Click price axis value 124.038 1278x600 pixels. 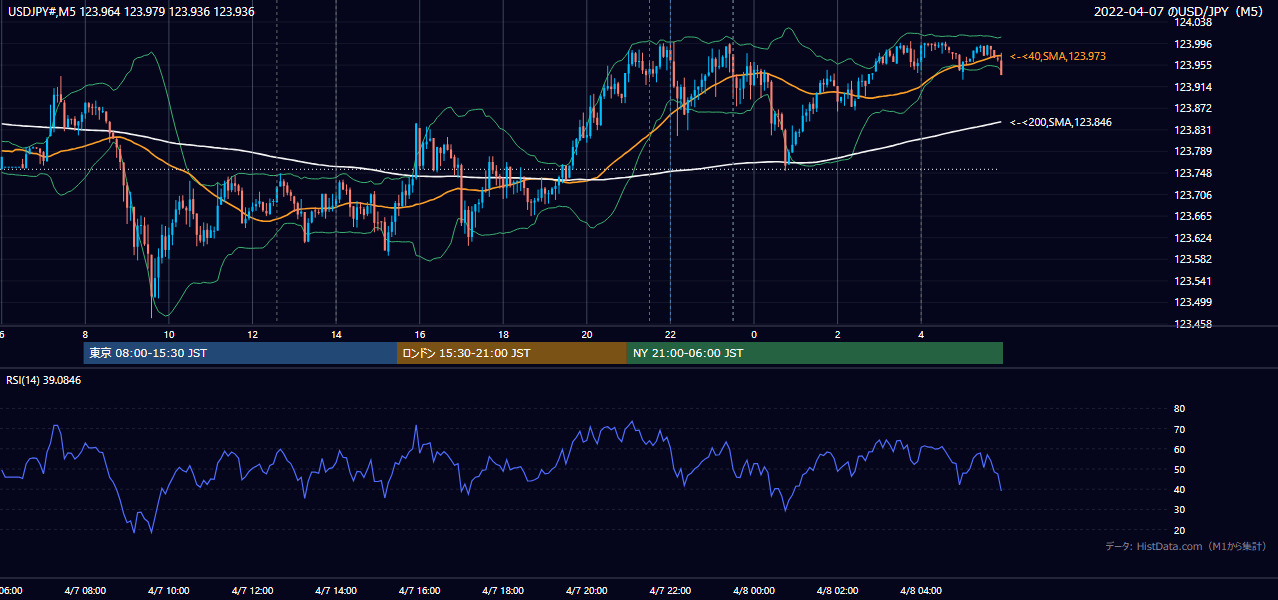pos(1192,22)
